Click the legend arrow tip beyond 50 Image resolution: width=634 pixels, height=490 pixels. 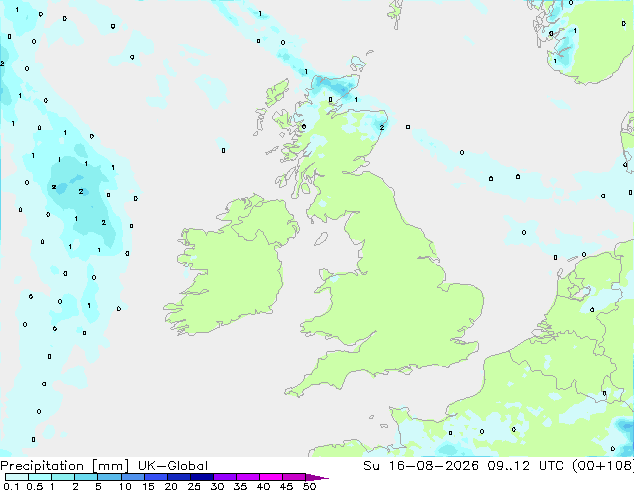pos(317,477)
